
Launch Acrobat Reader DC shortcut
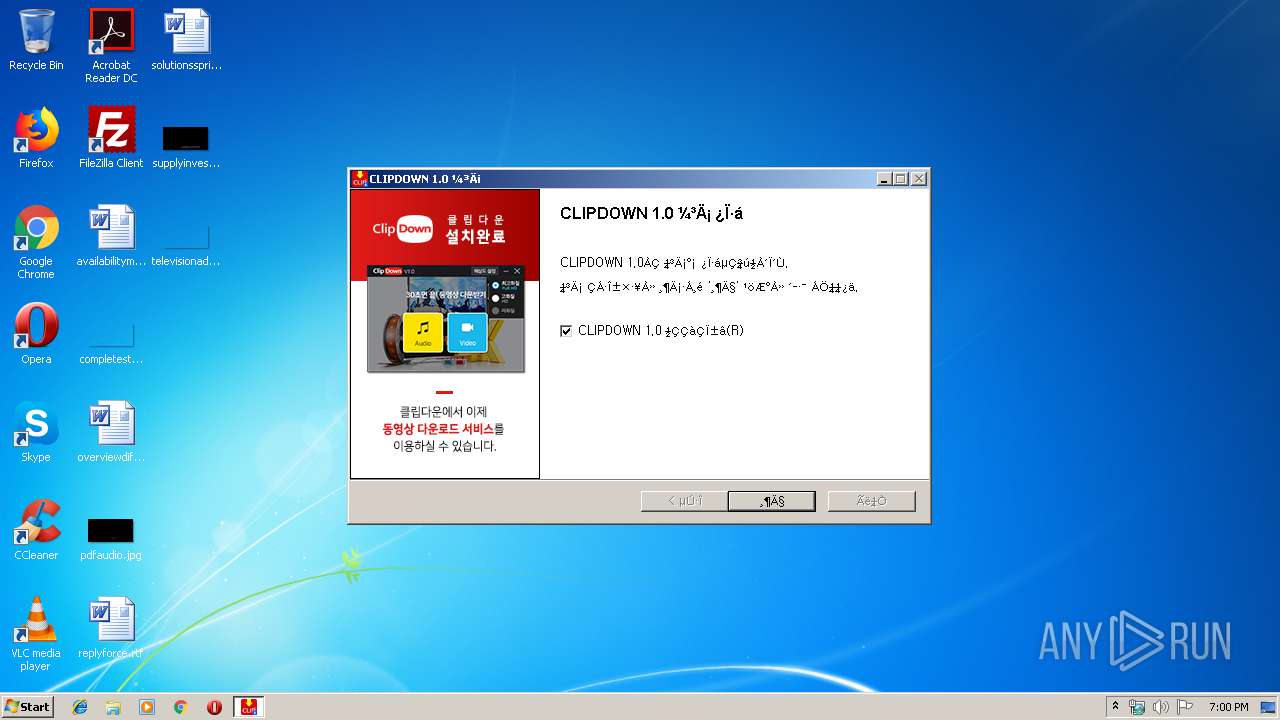click(111, 46)
